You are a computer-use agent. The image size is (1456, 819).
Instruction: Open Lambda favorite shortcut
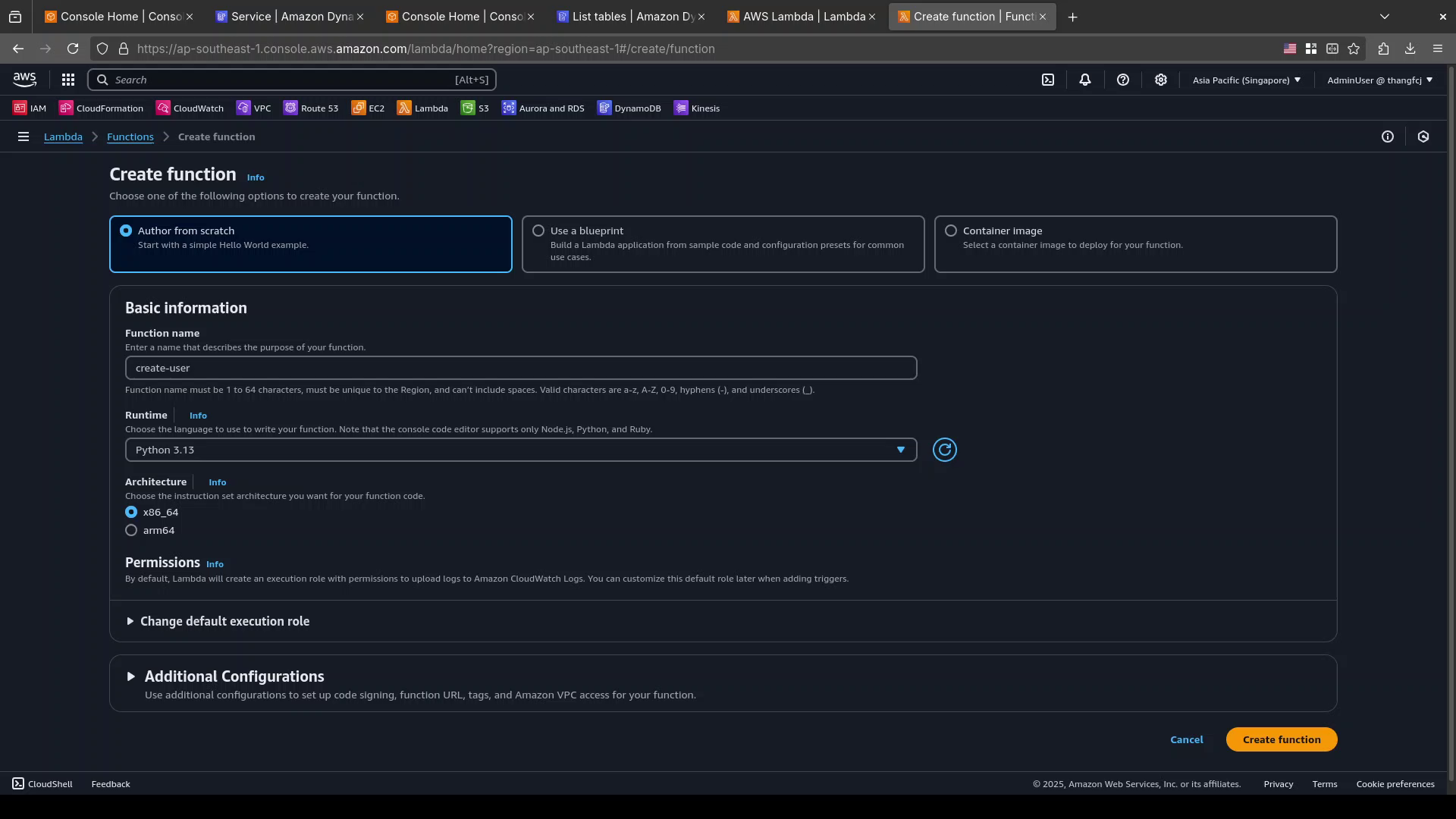coord(422,108)
